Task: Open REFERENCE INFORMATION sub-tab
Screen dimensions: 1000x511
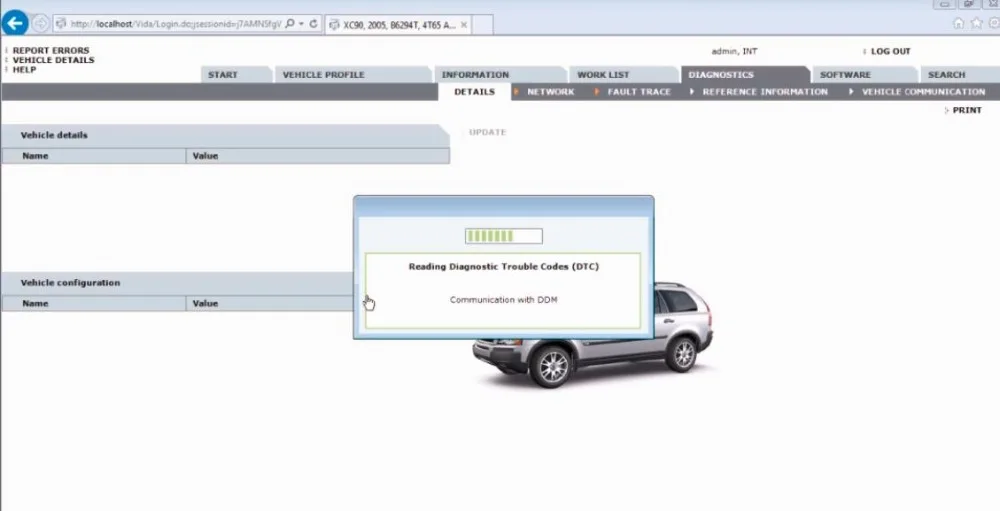Action: pos(765,92)
